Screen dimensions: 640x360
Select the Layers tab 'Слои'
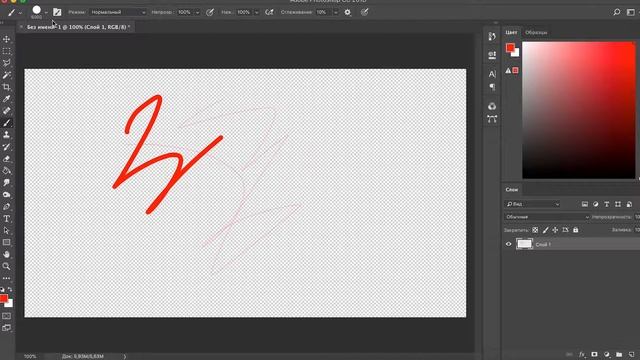coord(511,190)
